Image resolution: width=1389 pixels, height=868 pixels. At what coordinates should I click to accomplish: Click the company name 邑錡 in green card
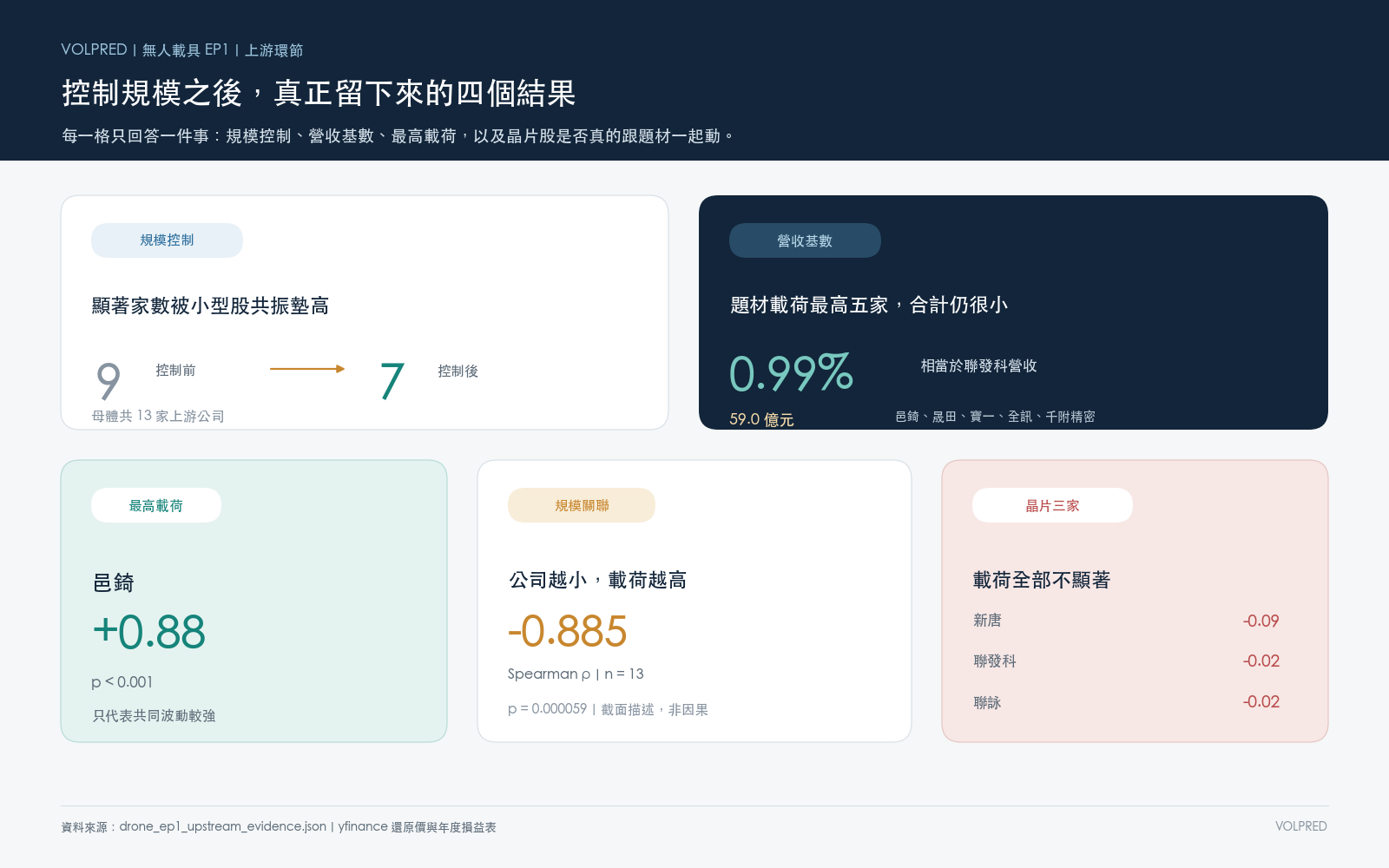114,582
